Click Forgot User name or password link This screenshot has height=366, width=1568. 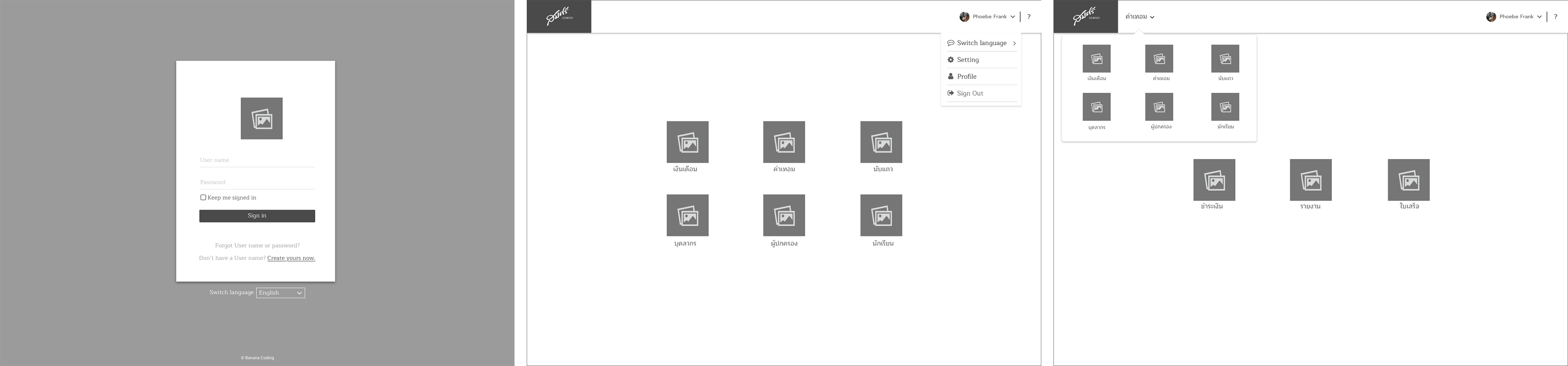257,245
